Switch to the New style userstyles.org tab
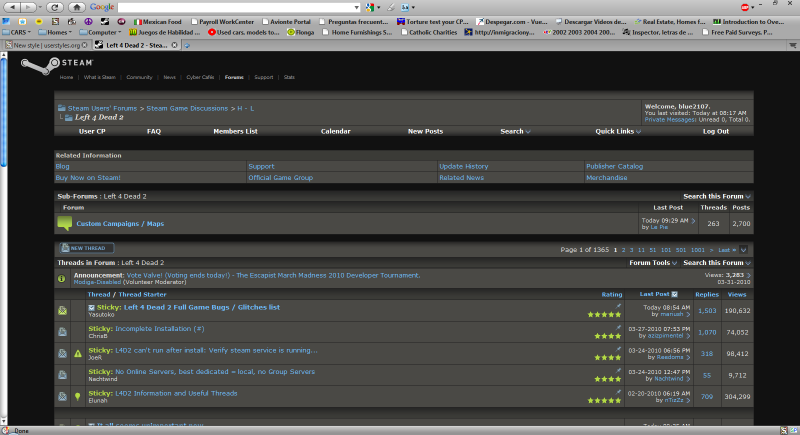800x435 pixels. coord(46,45)
